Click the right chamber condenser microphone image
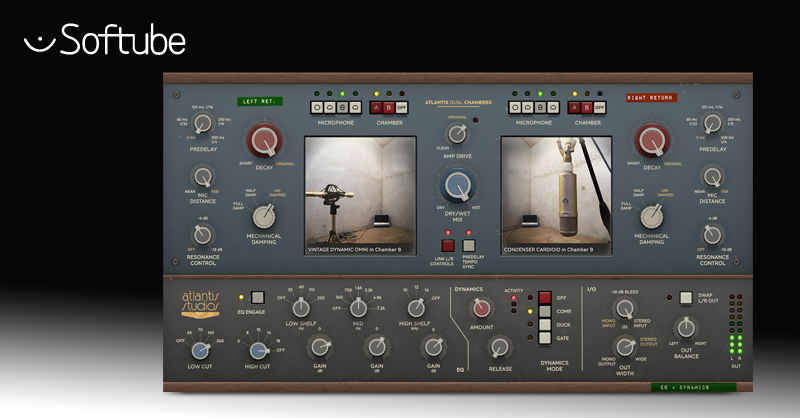This screenshot has height=418, width=800. coord(557,195)
